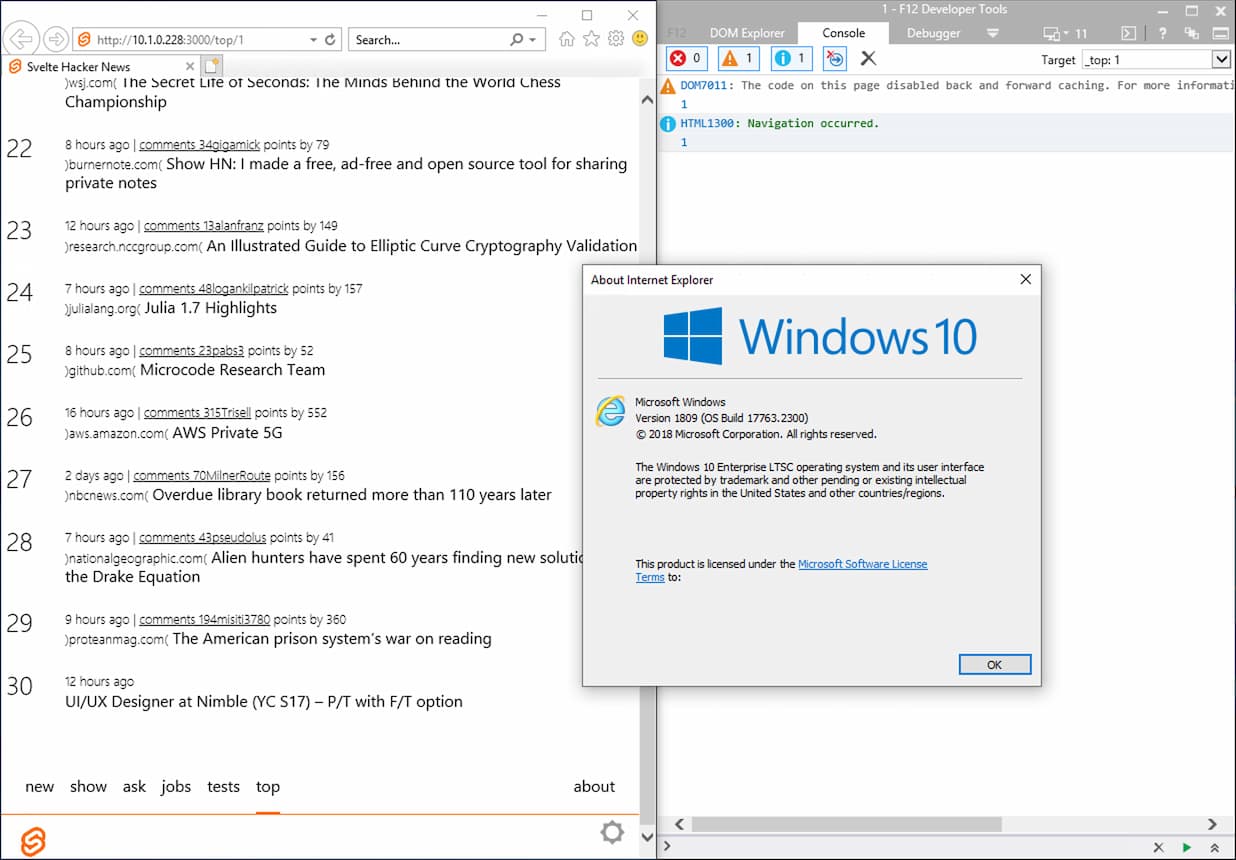Go back with the browser back arrow
1236x860 pixels.
click(21, 39)
